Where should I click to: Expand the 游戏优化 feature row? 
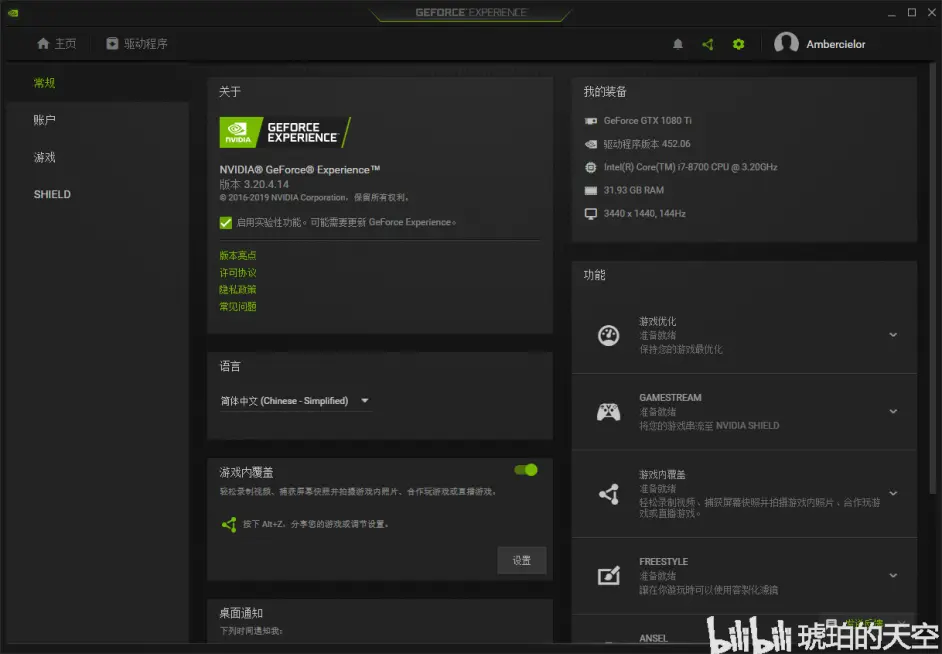(893, 335)
